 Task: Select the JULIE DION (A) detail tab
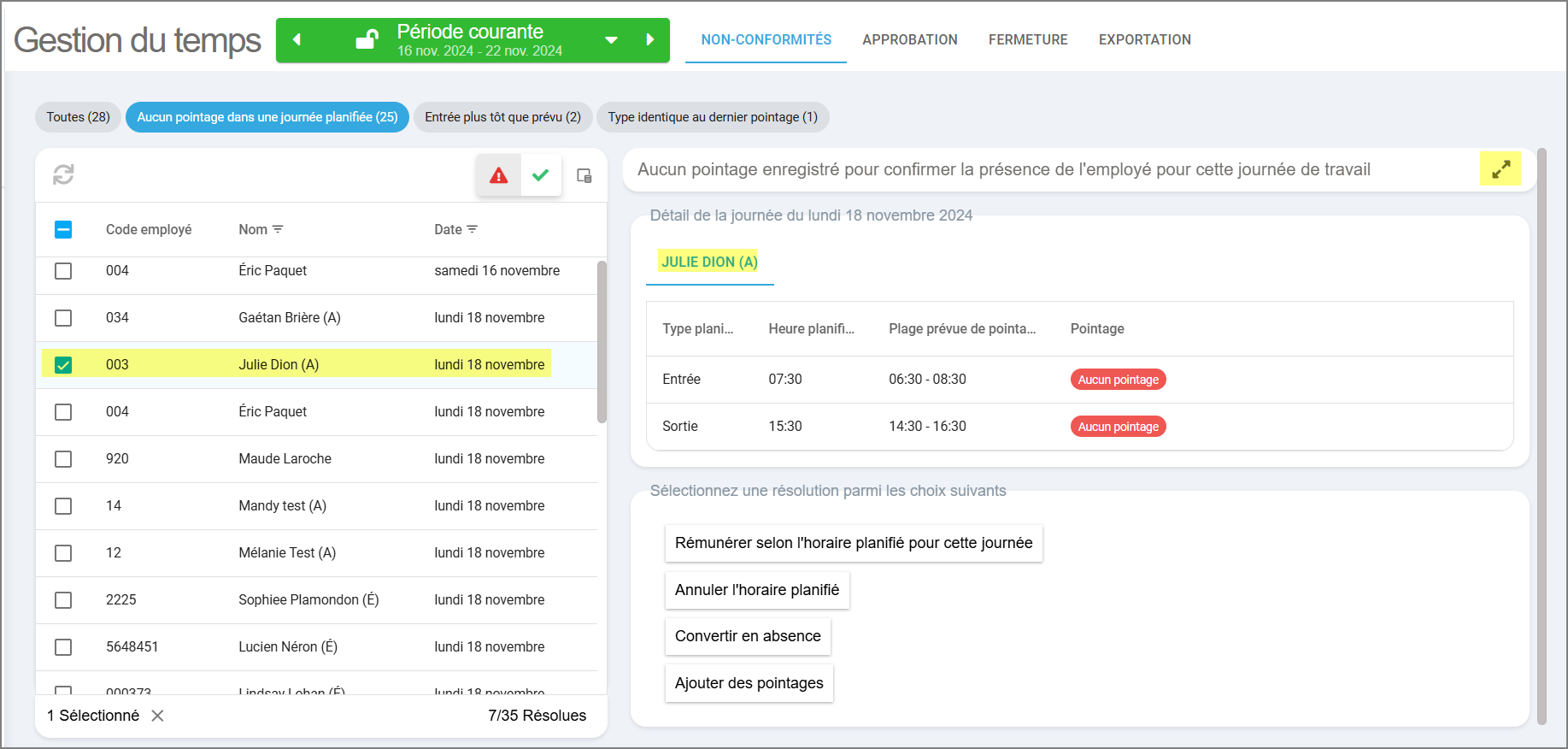click(709, 262)
